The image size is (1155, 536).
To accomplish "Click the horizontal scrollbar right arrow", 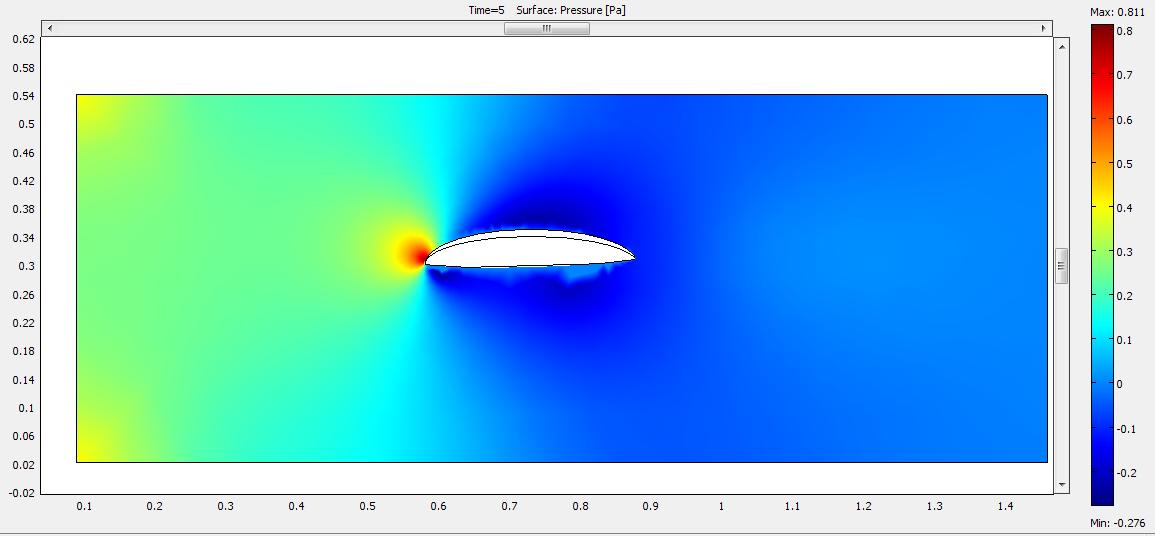I will pos(1044,28).
